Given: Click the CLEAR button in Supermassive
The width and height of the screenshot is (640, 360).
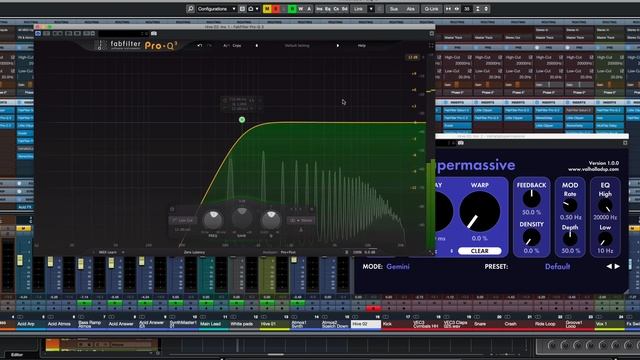Looking at the screenshot, I should [480, 251].
